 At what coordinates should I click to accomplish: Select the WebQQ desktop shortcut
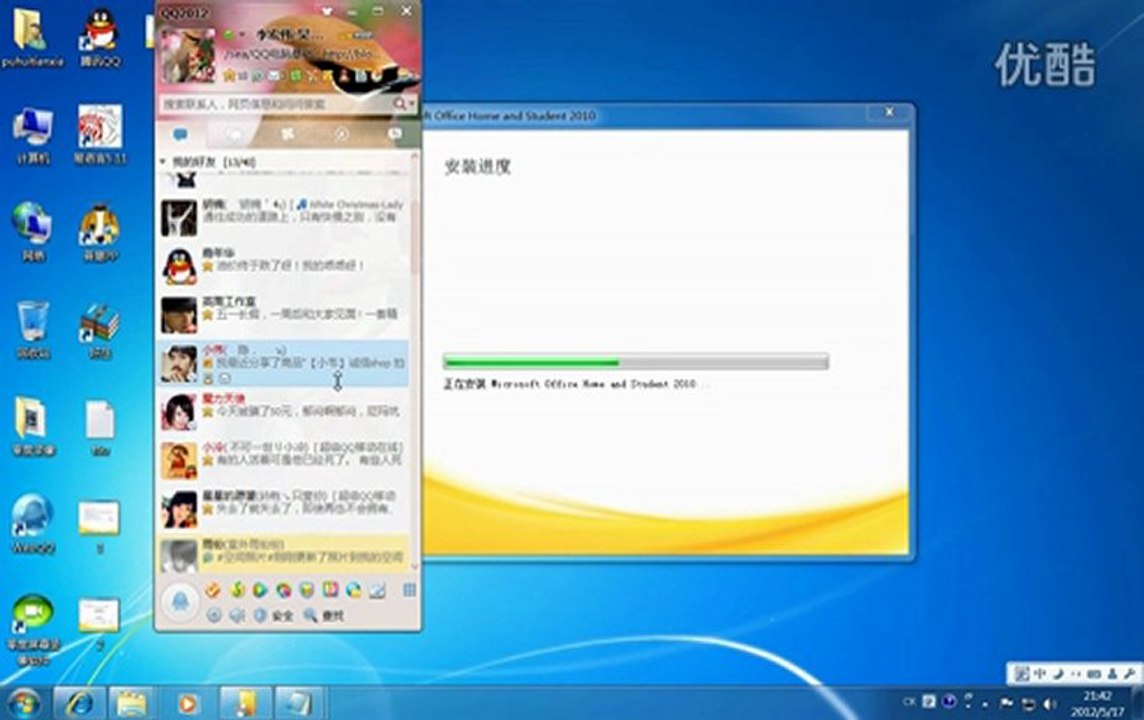[33, 524]
